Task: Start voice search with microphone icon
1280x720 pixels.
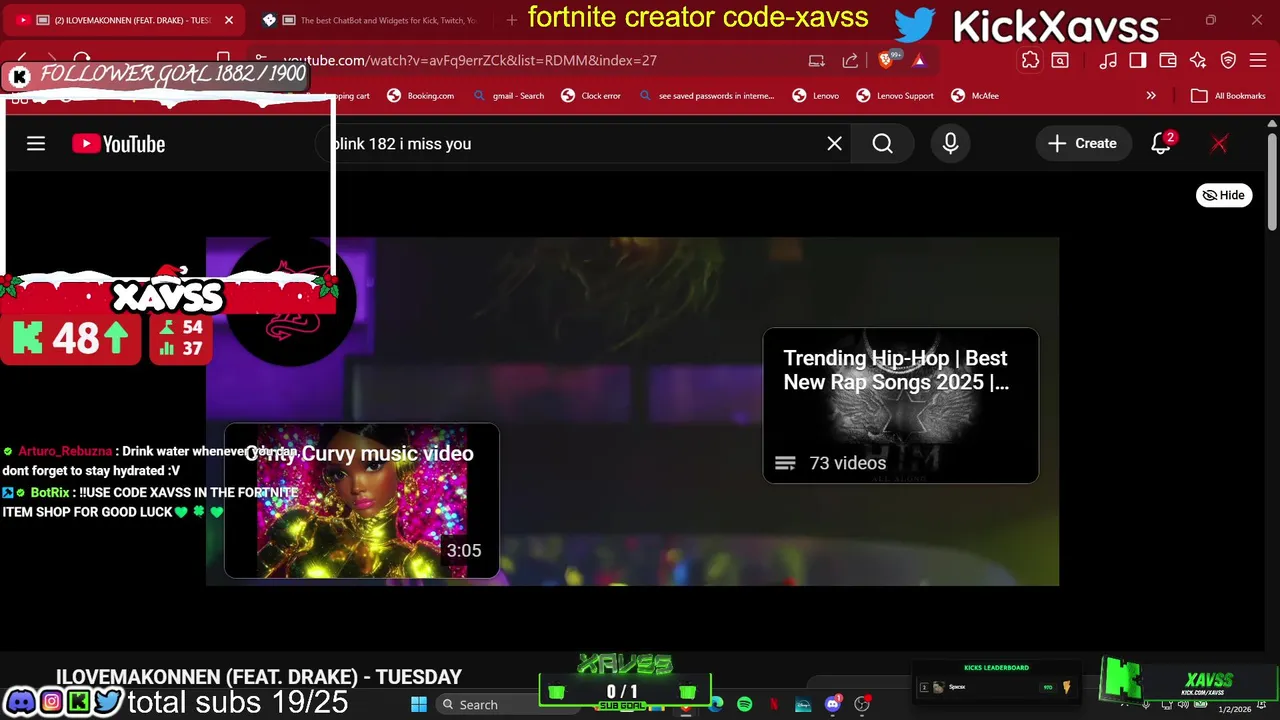Action: coord(950,144)
